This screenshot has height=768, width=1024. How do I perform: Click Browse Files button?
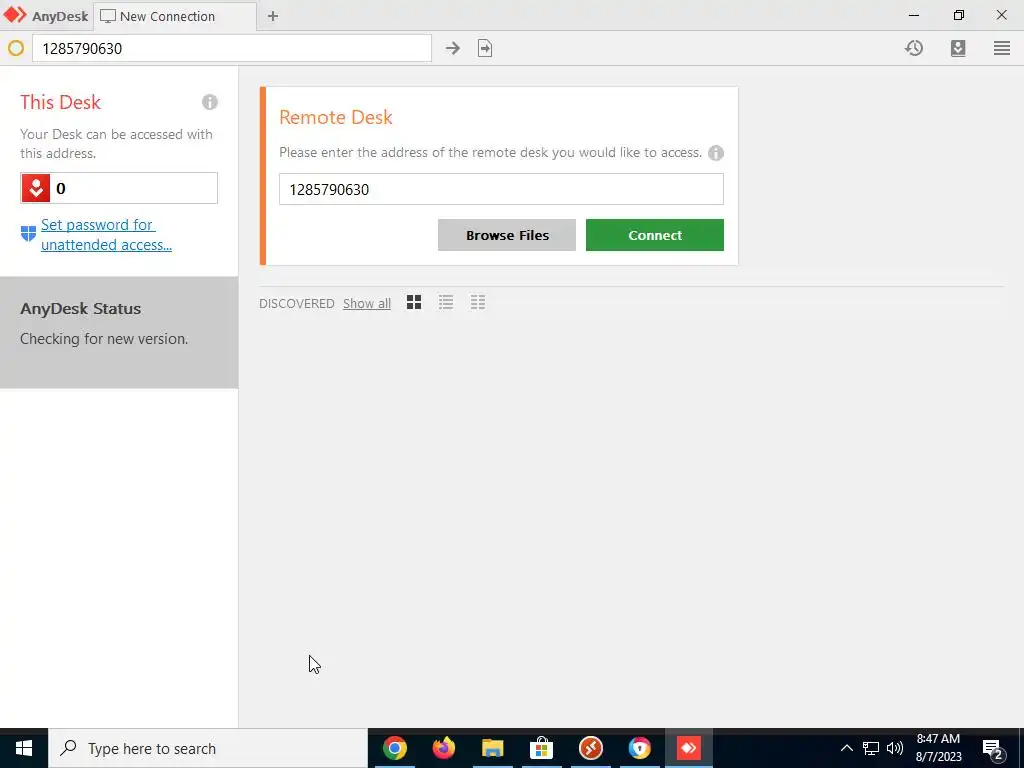click(x=507, y=235)
